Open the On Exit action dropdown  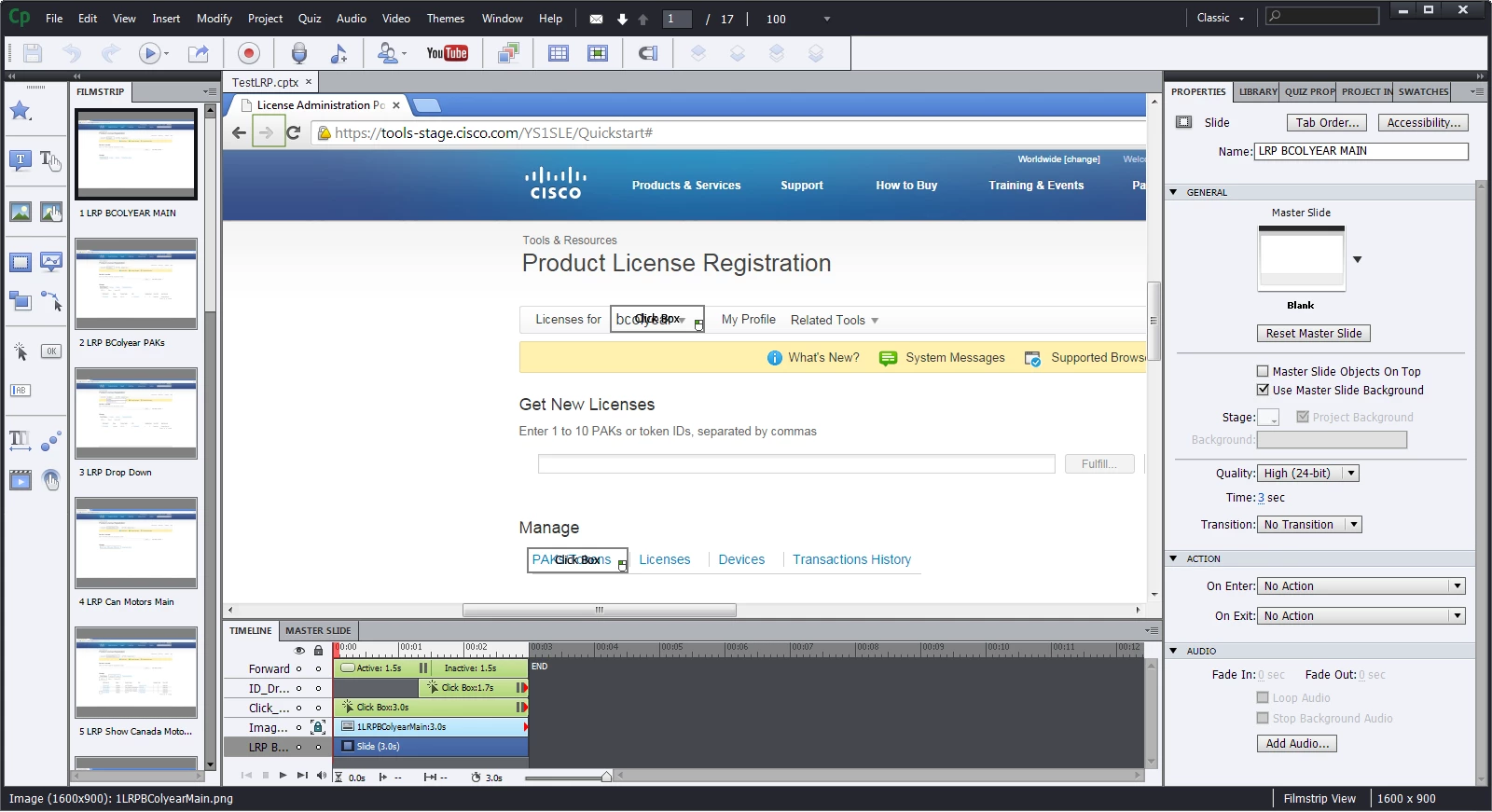click(1361, 615)
